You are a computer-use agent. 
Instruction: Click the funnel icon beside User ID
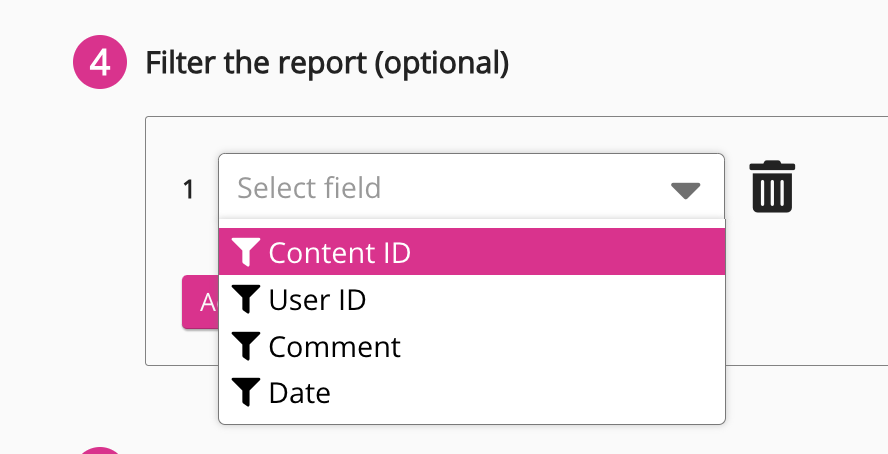click(x=245, y=299)
